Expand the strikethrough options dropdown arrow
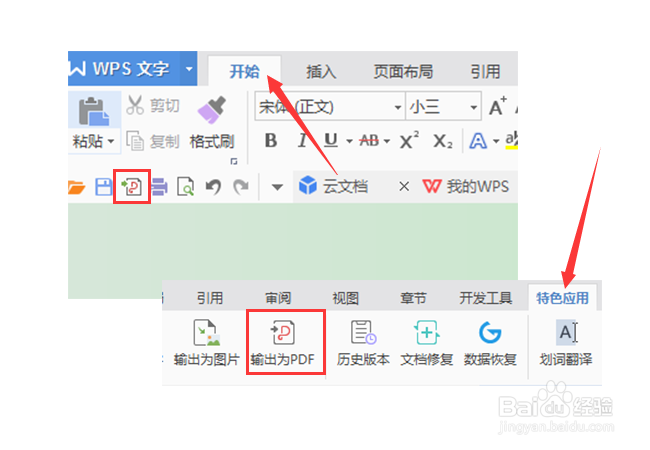The image size is (650, 450). click(387, 141)
